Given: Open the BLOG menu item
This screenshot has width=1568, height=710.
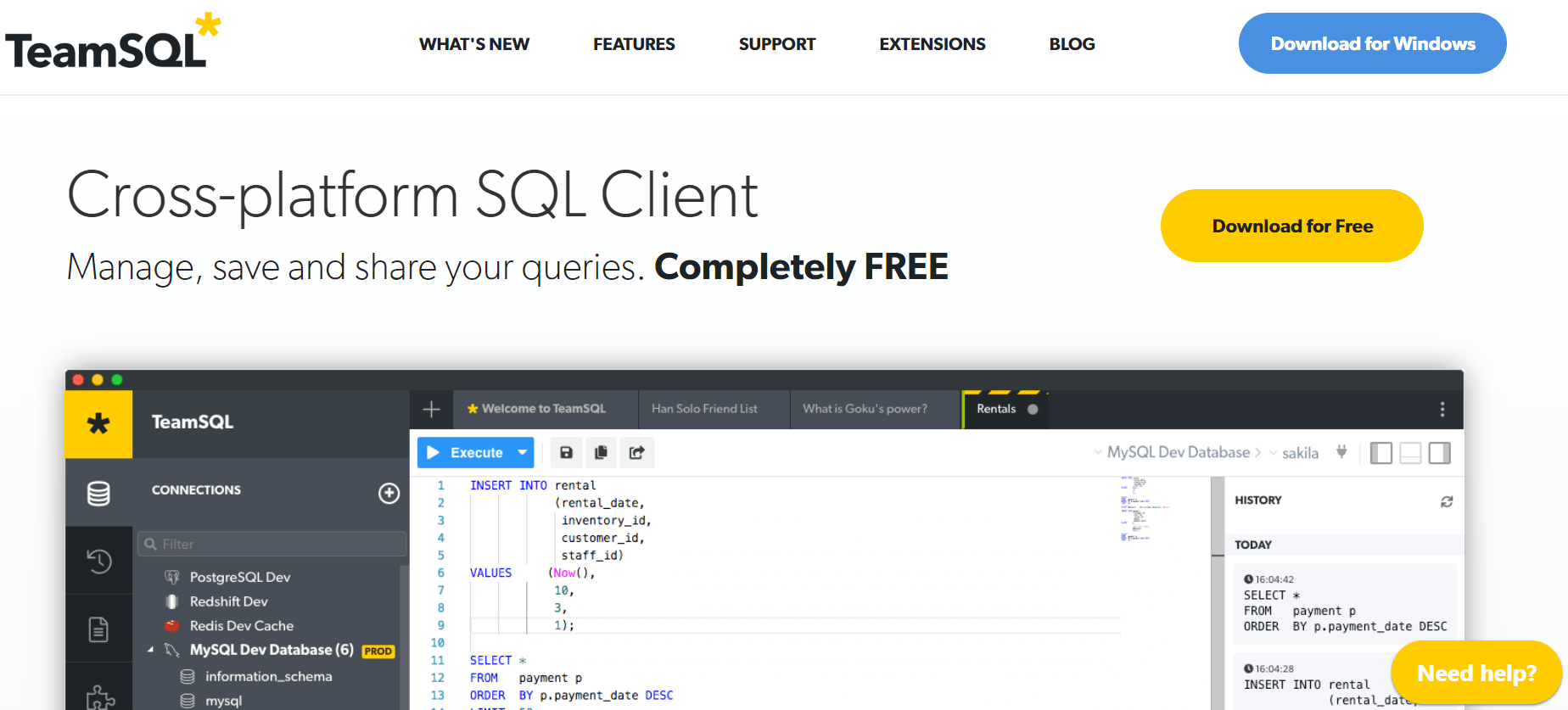Looking at the screenshot, I should [x=1072, y=44].
